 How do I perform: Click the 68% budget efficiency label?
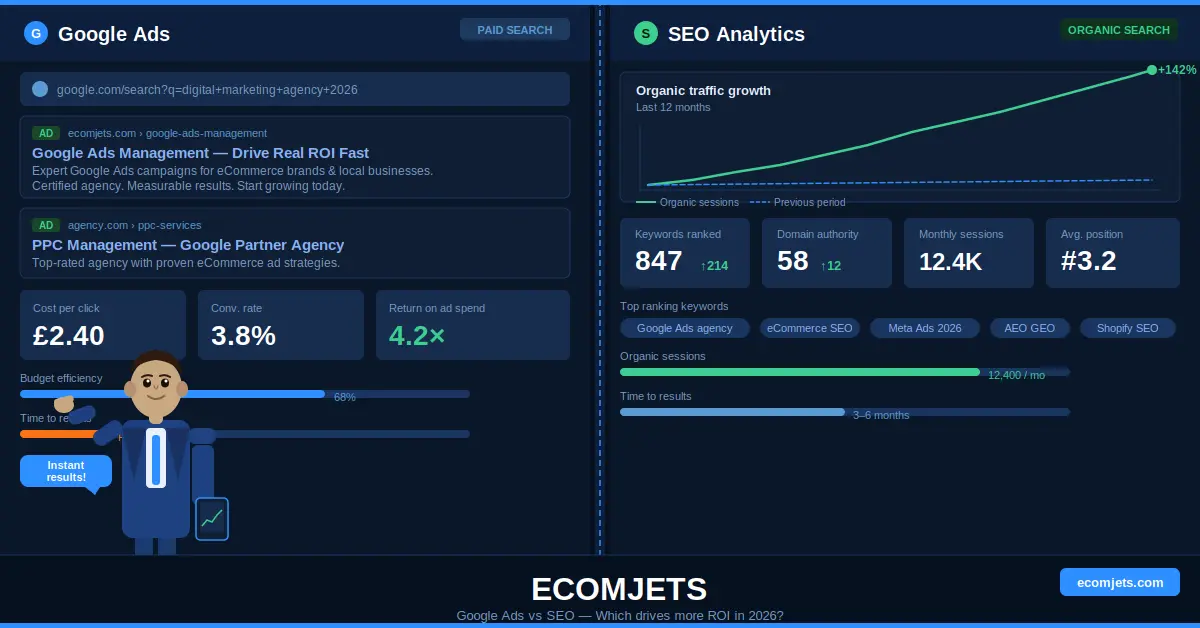pyautogui.click(x=345, y=397)
